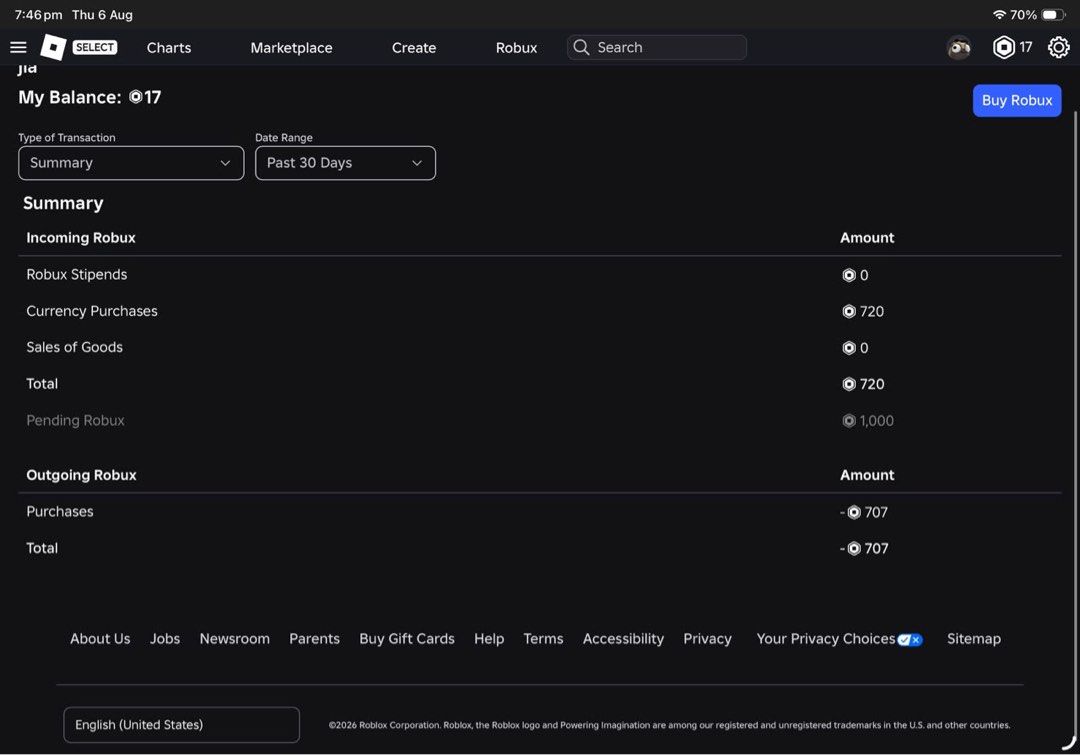The image size is (1080, 755).
Task: Click battery indicator in status bar
Action: 1053,14
